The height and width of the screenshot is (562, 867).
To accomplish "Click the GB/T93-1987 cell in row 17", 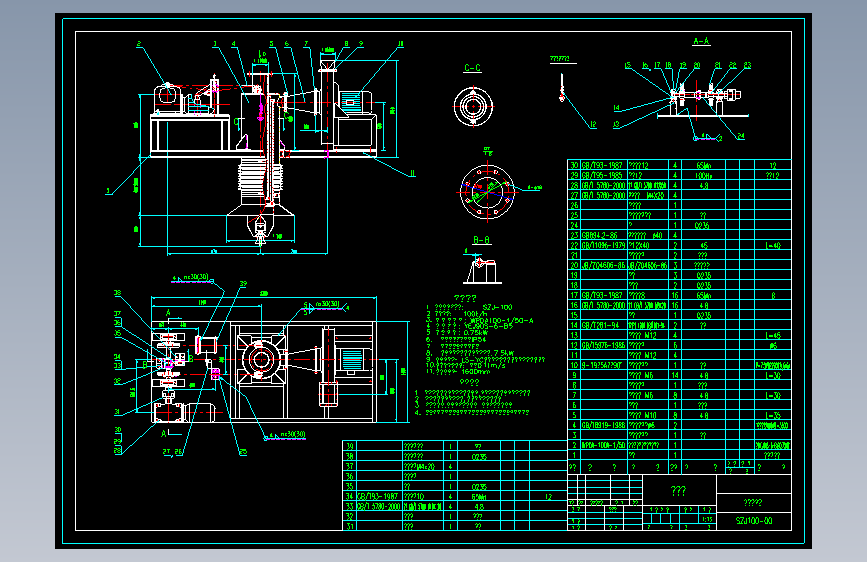I will click(602, 295).
